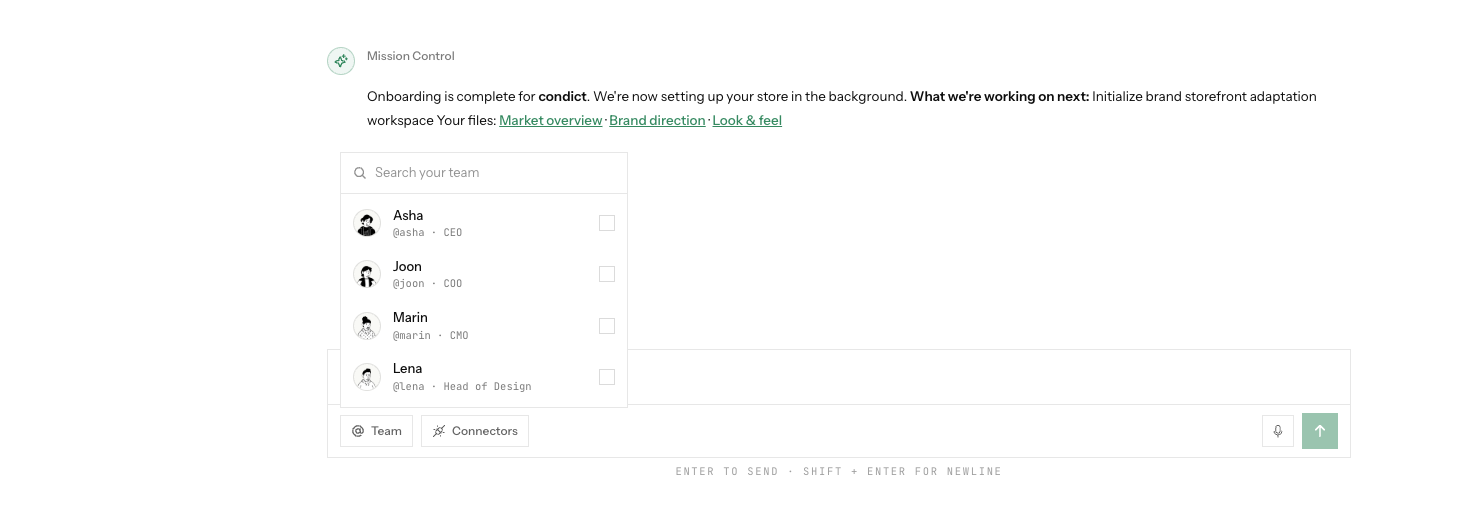Select the Asha @asha list entry

(x=484, y=223)
